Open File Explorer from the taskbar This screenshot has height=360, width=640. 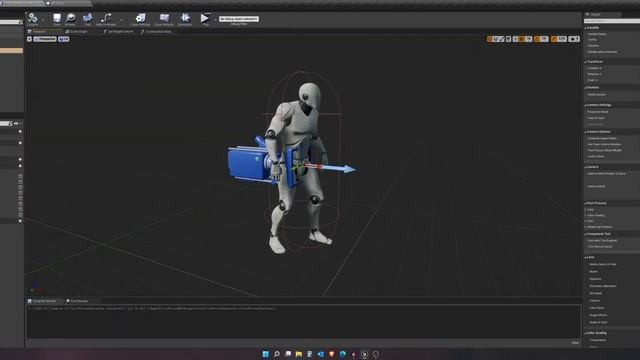tap(299, 354)
